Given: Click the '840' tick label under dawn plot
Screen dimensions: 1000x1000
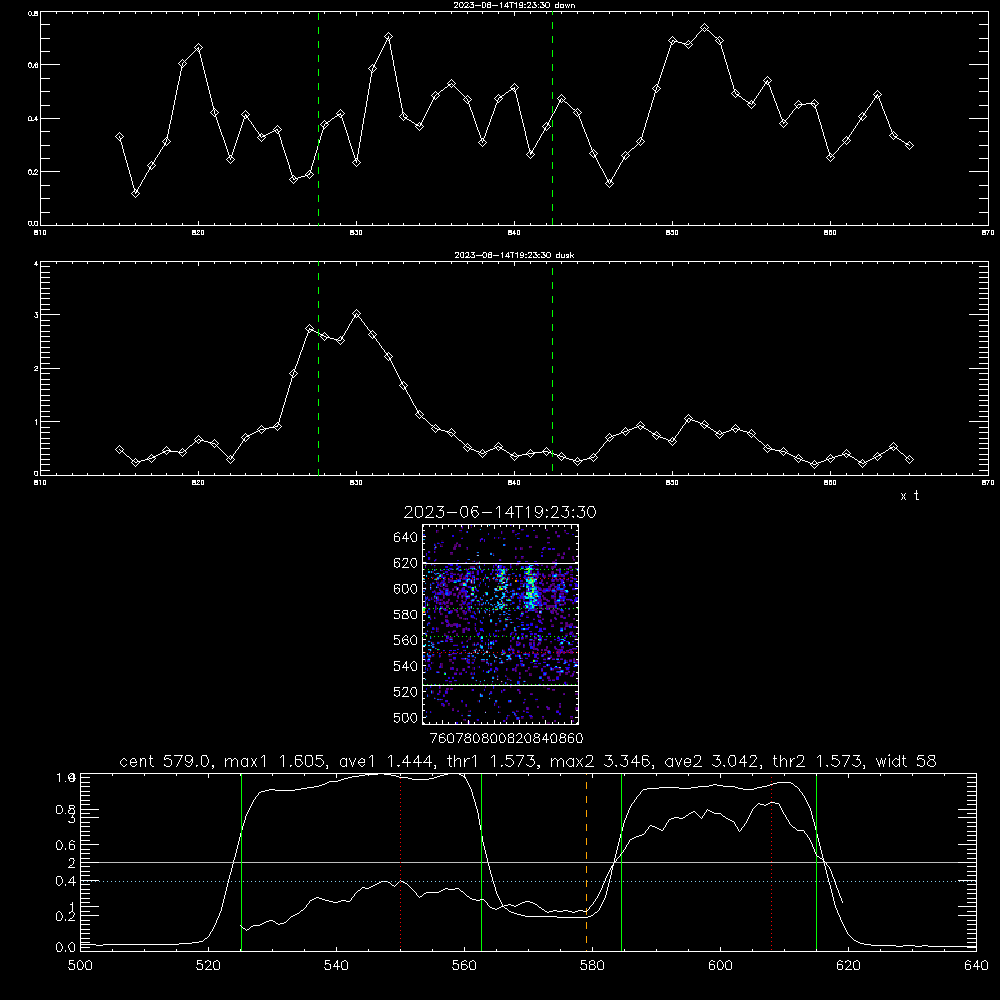Looking at the screenshot, I should point(515,233).
